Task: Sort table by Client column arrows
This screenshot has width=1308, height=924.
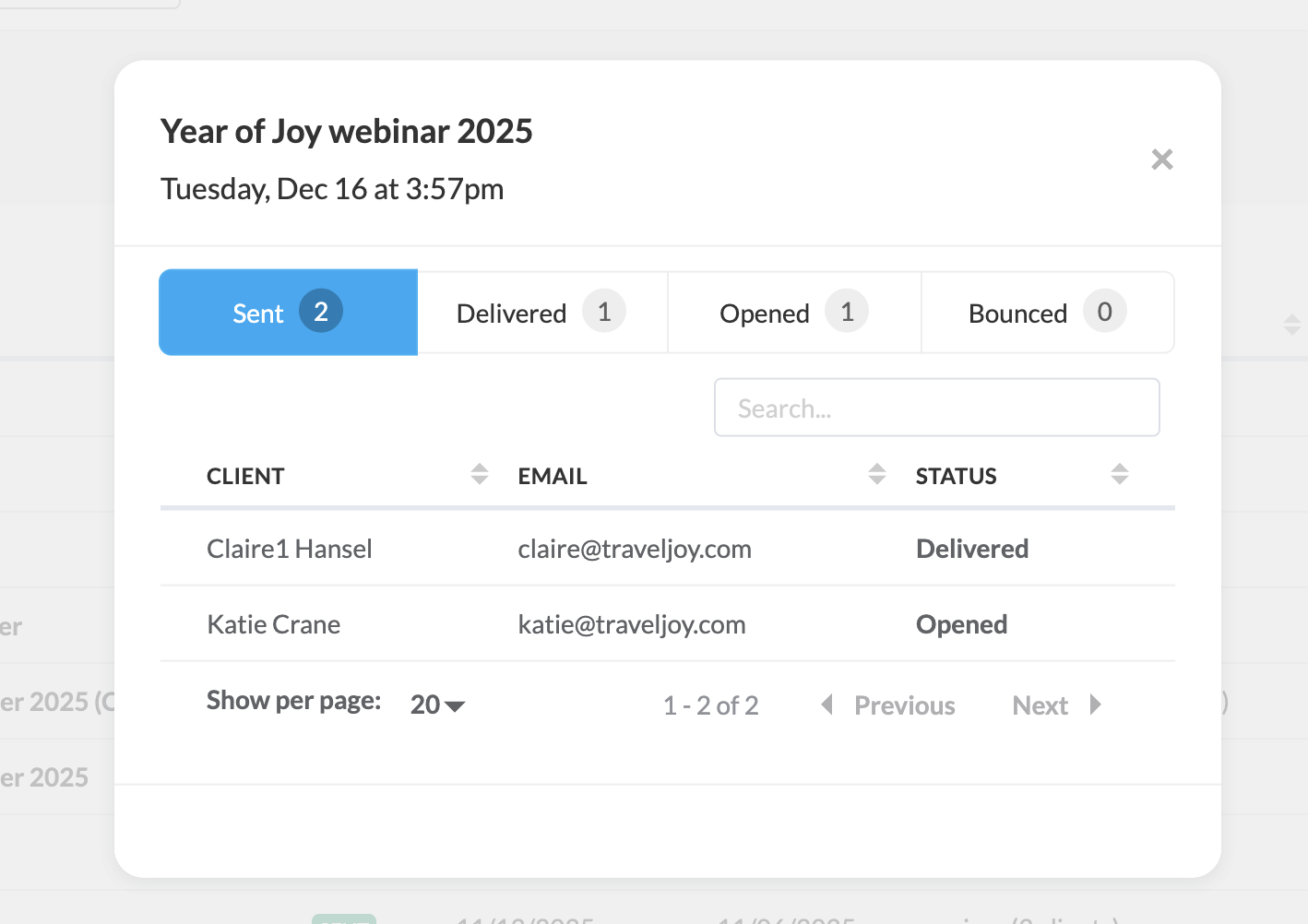Action: [x=479, y=474]
